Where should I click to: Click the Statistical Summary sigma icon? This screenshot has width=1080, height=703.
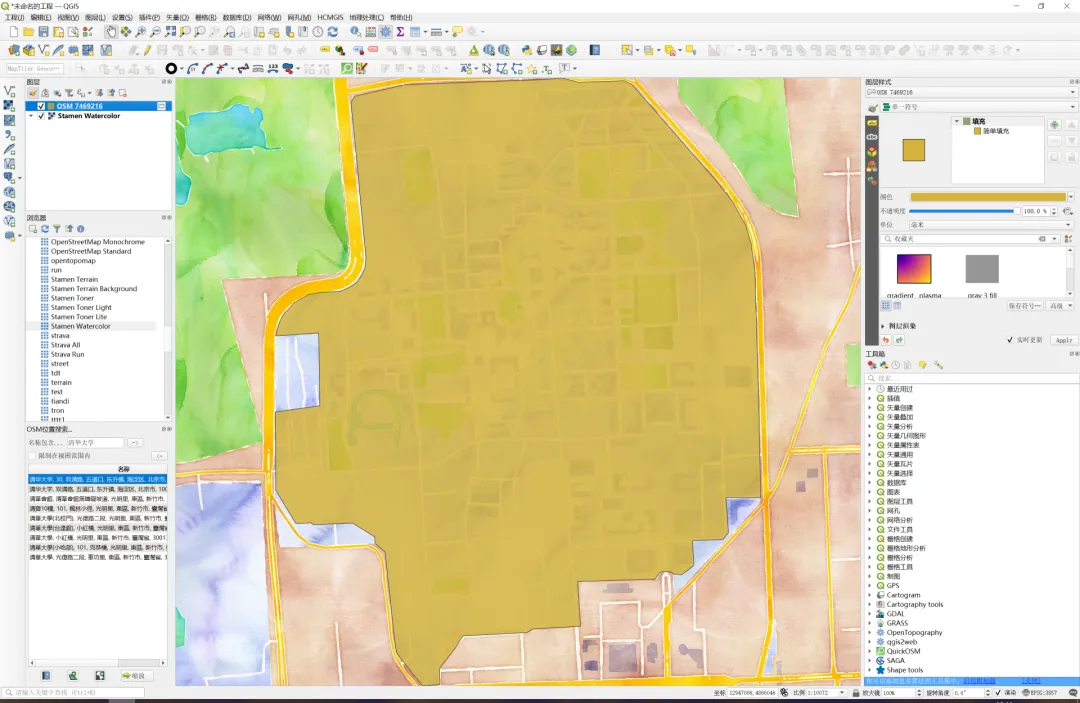[x=400, y=32]
